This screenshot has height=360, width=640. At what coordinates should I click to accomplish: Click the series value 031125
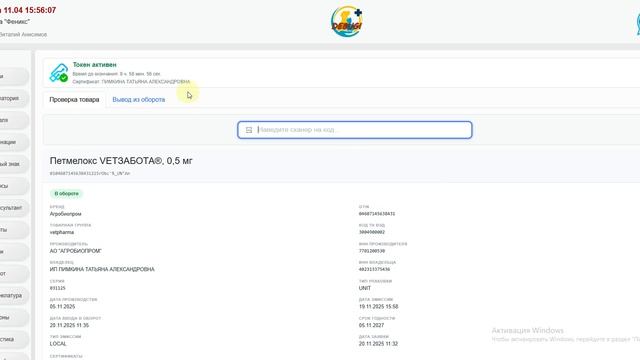tap(58, 288)
